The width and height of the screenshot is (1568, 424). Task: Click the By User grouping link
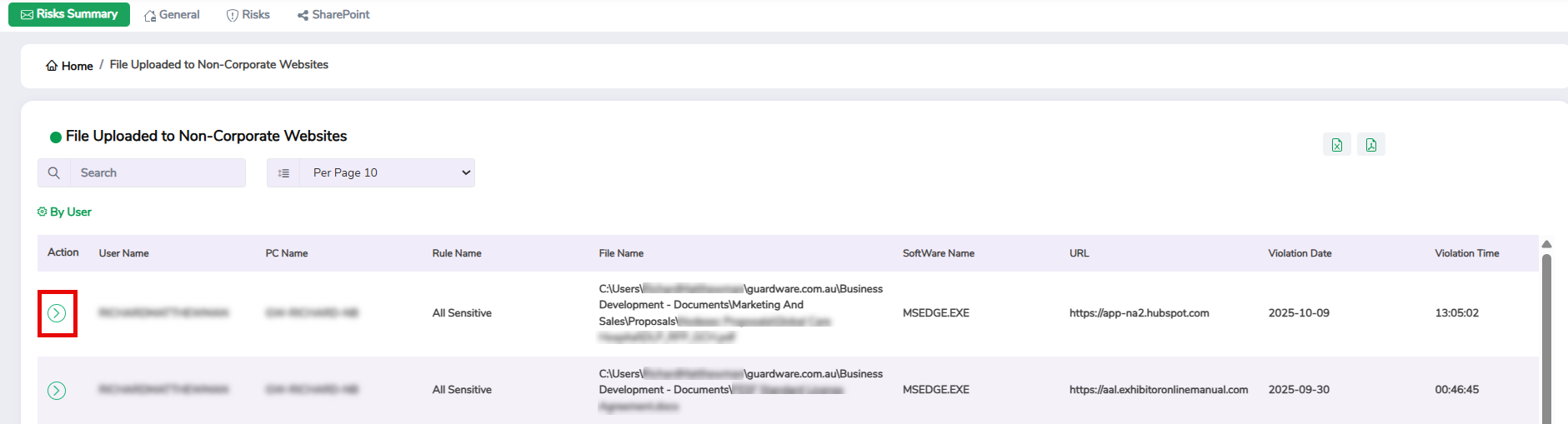[x=65, y=212]
